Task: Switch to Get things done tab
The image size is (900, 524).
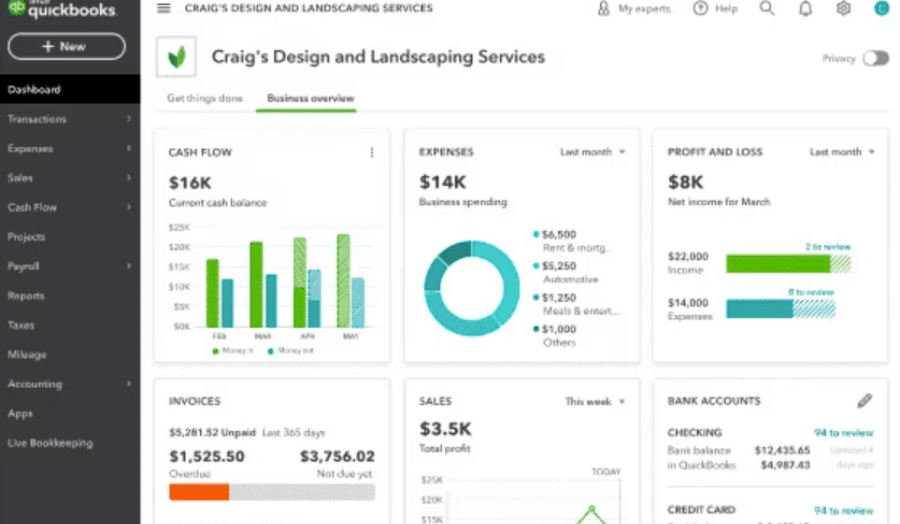Action: tap(204, 98)
